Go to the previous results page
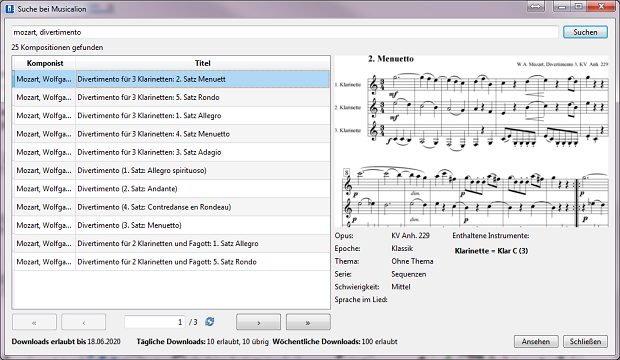Viewport: 620px width, 360px height. coord(83,322)
